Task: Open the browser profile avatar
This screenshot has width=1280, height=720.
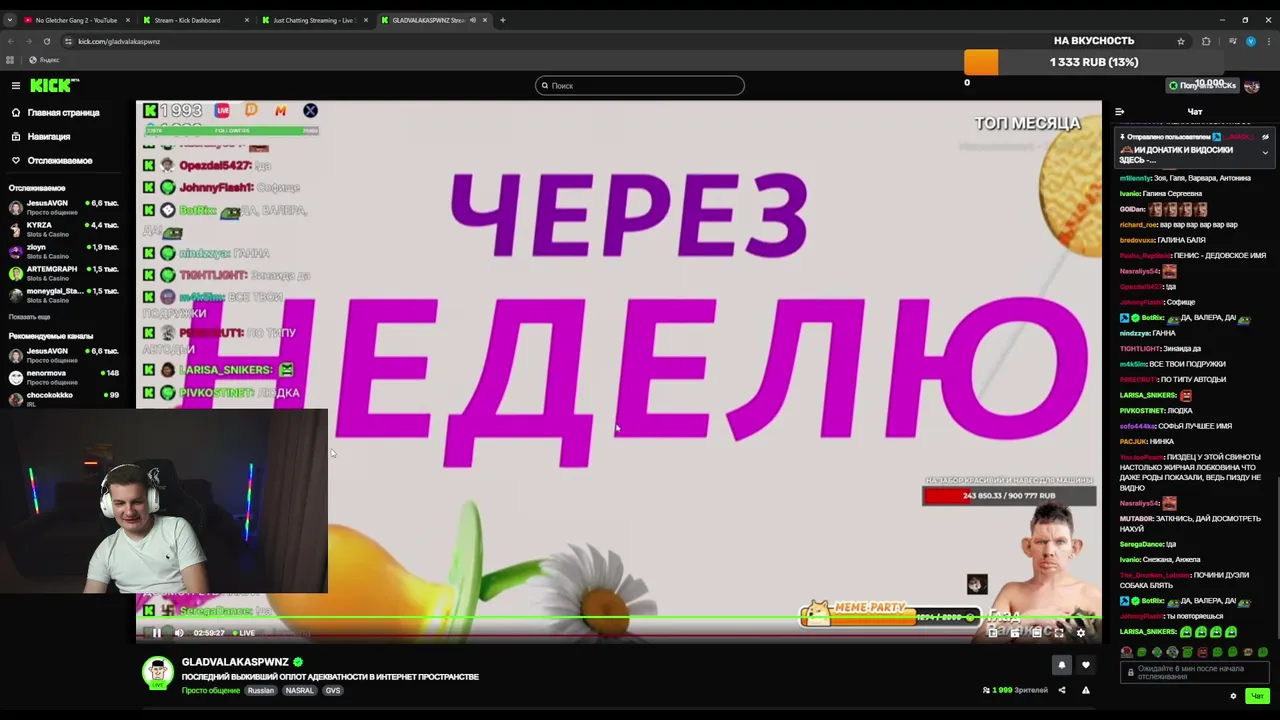Action: [1251, 41]
